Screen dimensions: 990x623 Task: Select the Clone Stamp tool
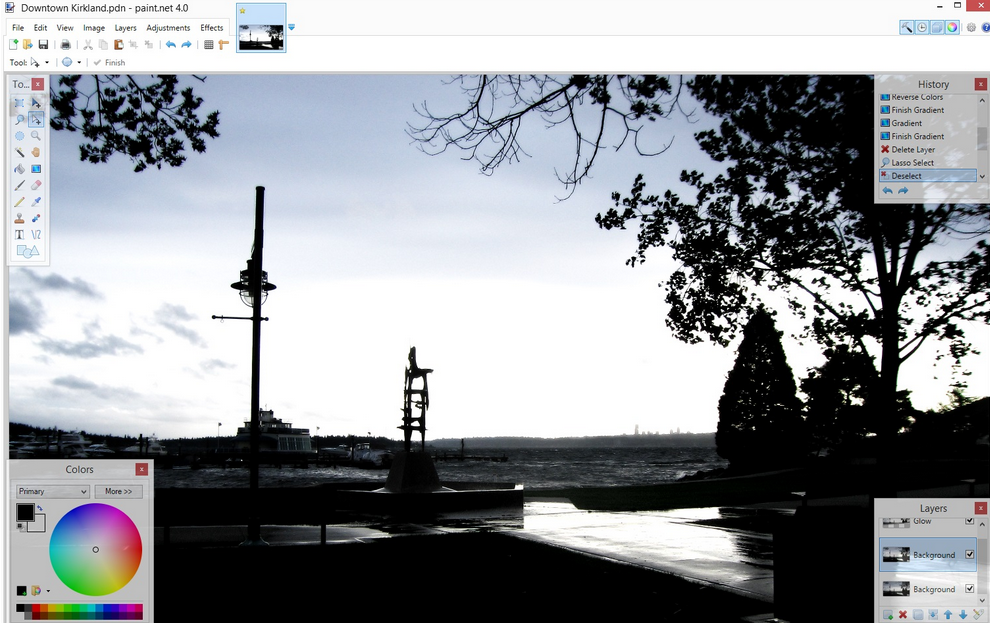coord(20,218)
